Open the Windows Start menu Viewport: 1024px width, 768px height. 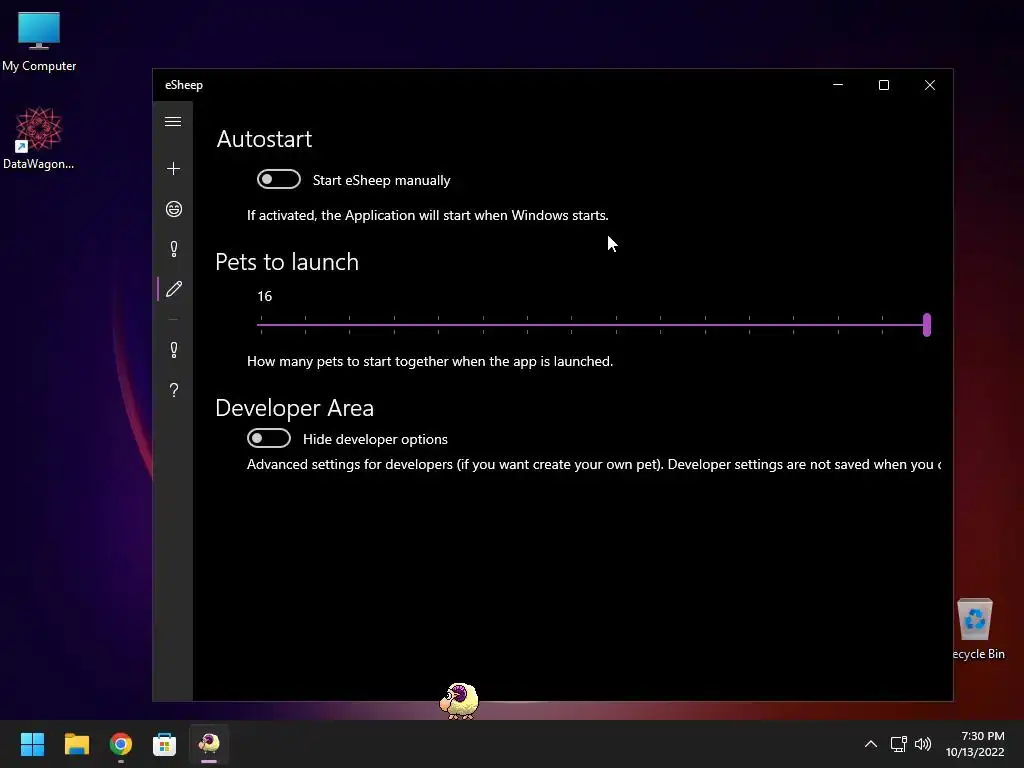(33, 744)
